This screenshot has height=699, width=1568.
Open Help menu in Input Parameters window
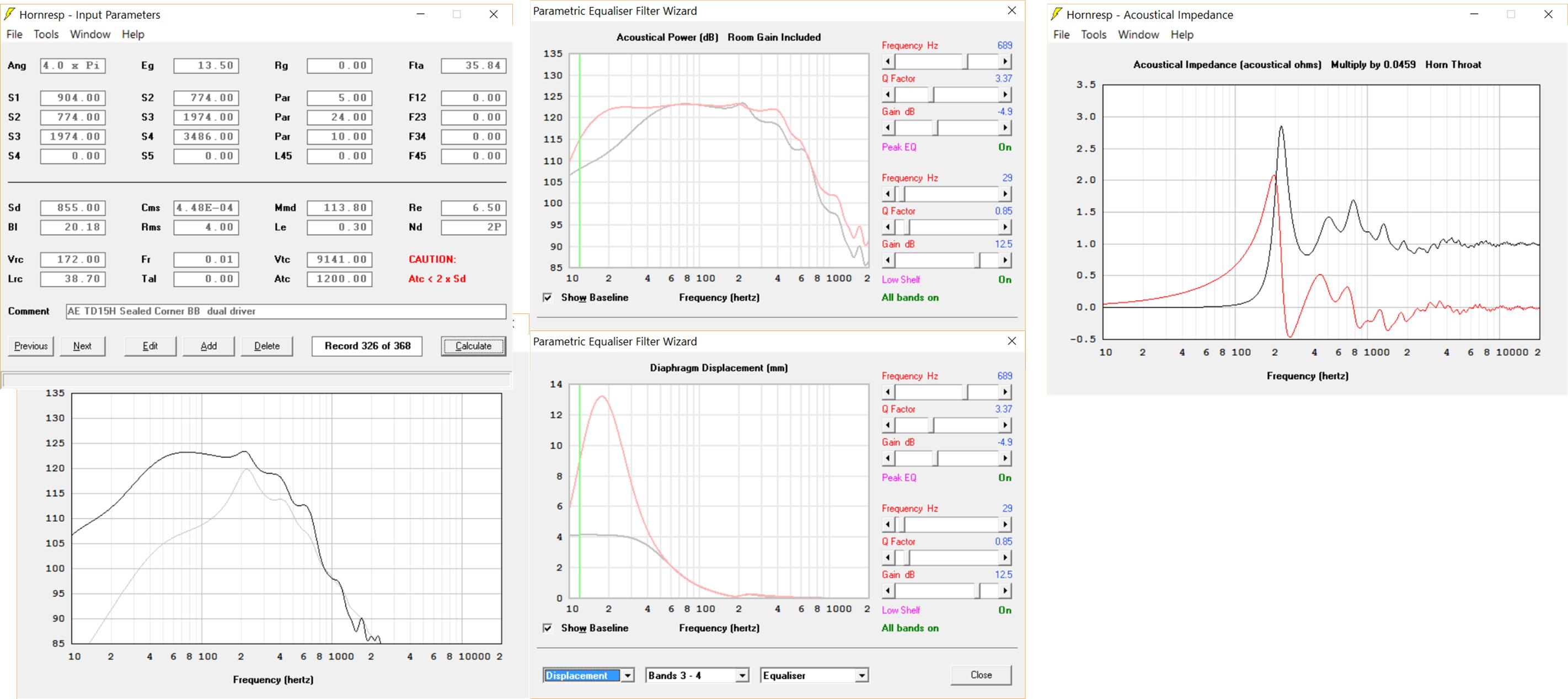(x=133, y=35)
